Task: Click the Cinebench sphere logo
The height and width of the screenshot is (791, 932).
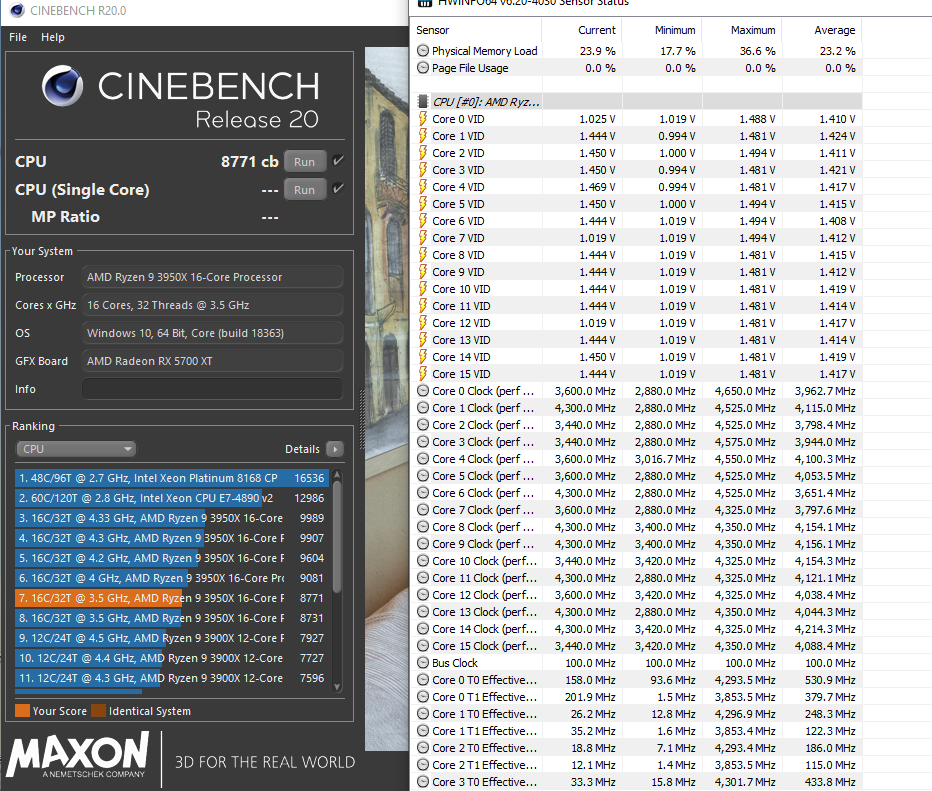Action: (62, 86)
